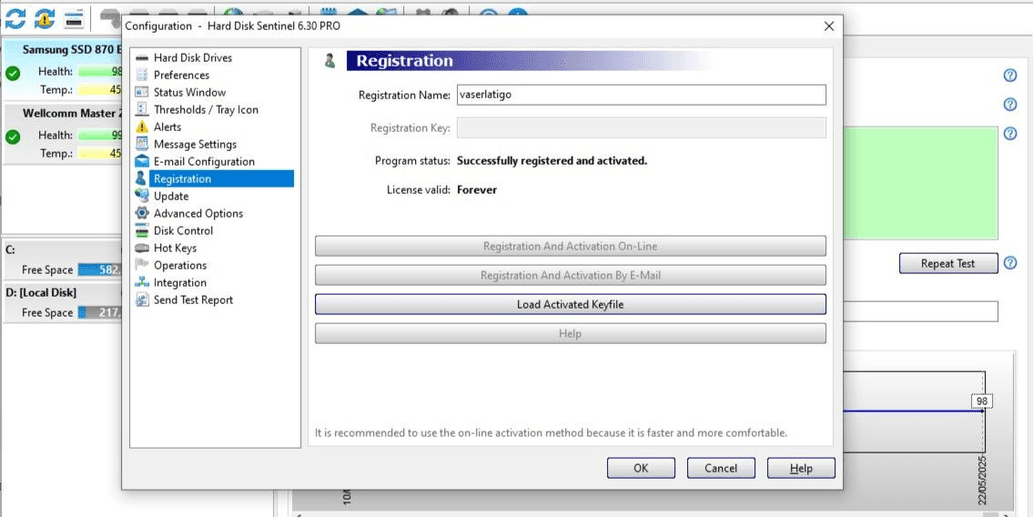Select Operations with flag icon

[180, 265]
